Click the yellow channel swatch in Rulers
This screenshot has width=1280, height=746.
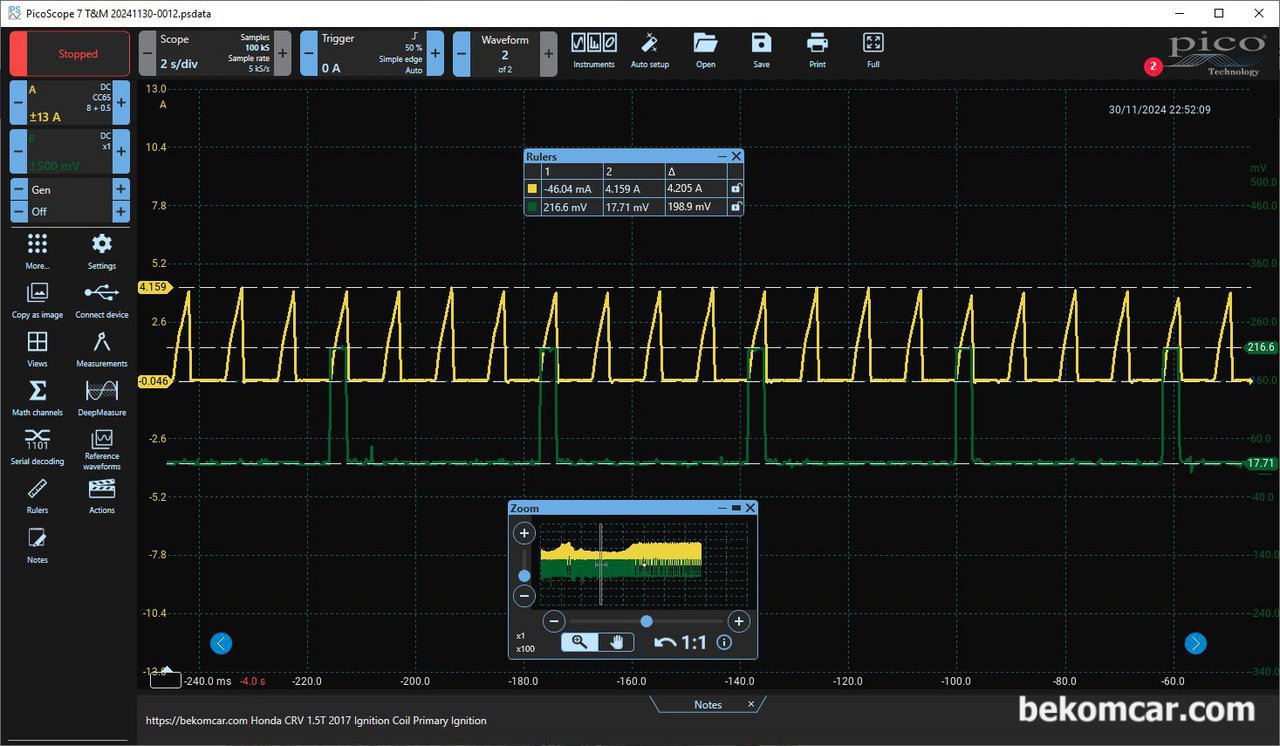tap(532, 188)
